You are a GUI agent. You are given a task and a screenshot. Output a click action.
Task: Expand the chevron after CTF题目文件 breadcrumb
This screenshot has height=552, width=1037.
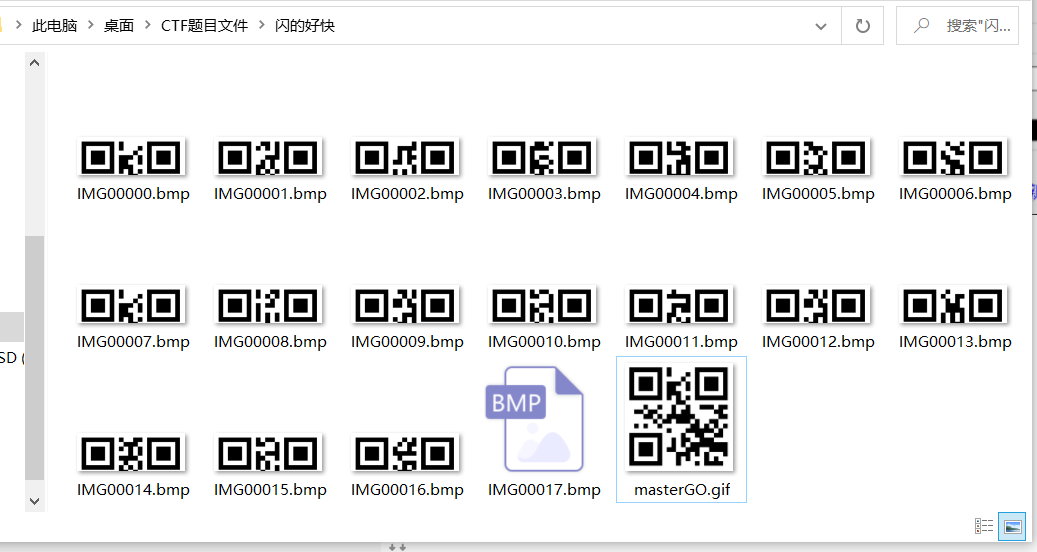(261, 25)
